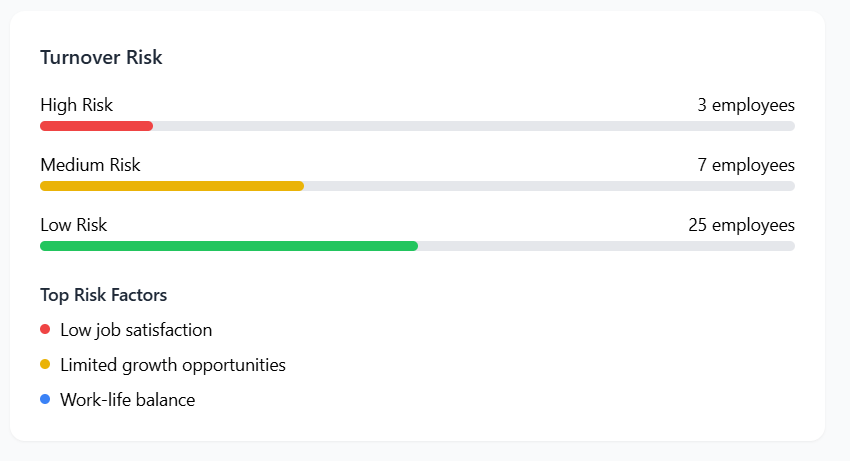Click the gray unfilled part of Medium Risk bar

coord(549,186)
